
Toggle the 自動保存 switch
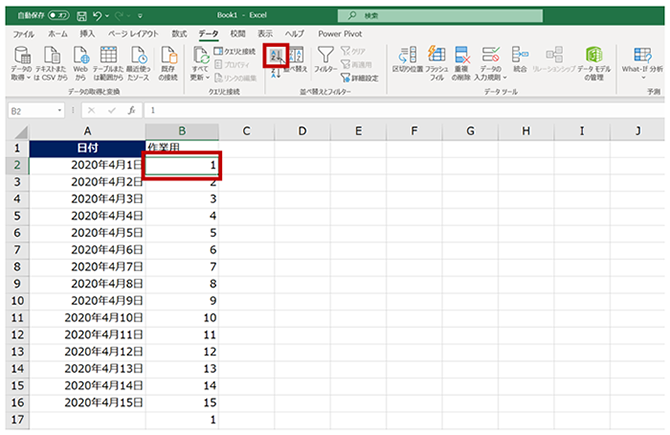click(58, 15)
